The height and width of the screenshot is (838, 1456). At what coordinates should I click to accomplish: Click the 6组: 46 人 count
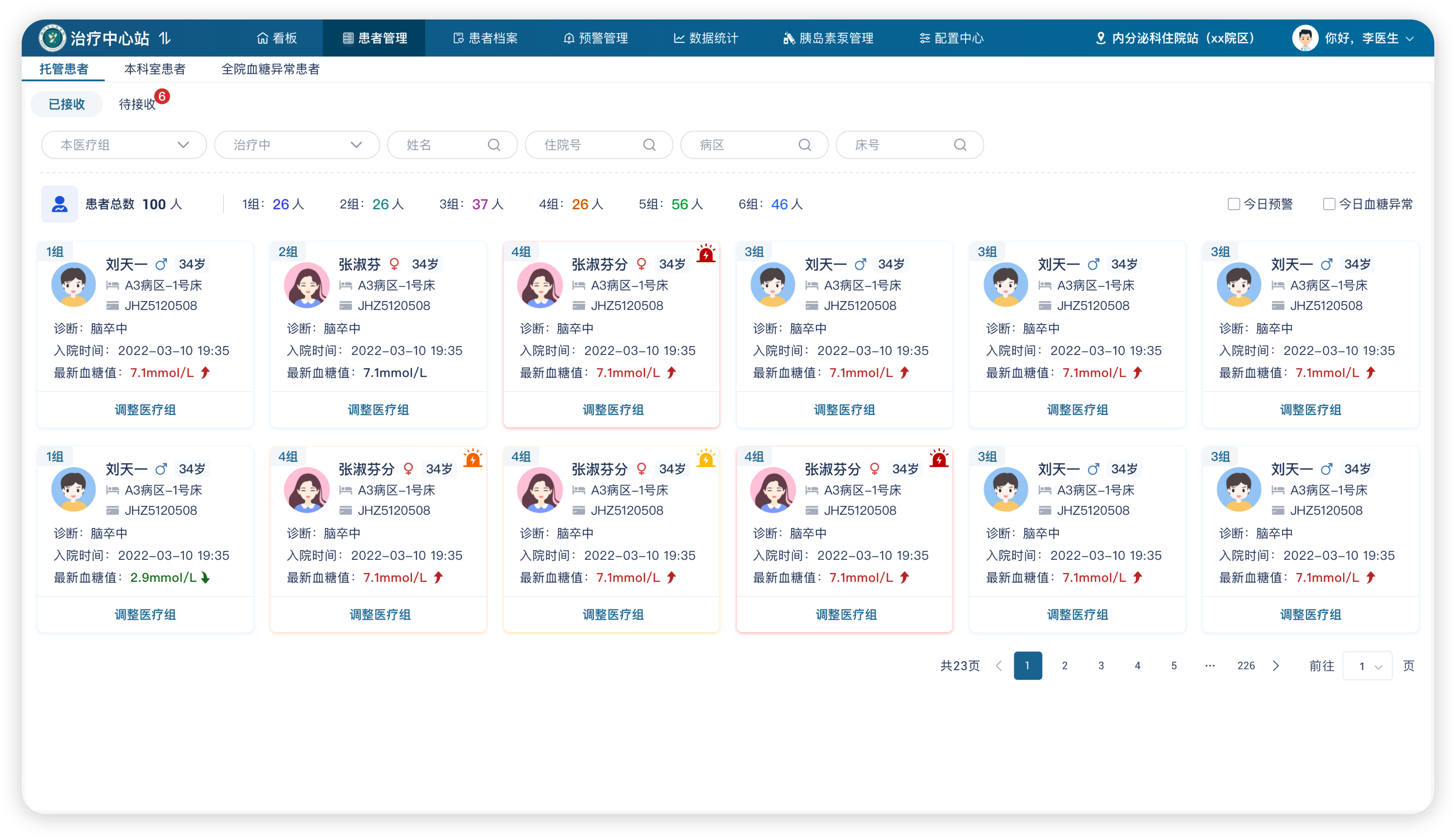coord(771,204)
